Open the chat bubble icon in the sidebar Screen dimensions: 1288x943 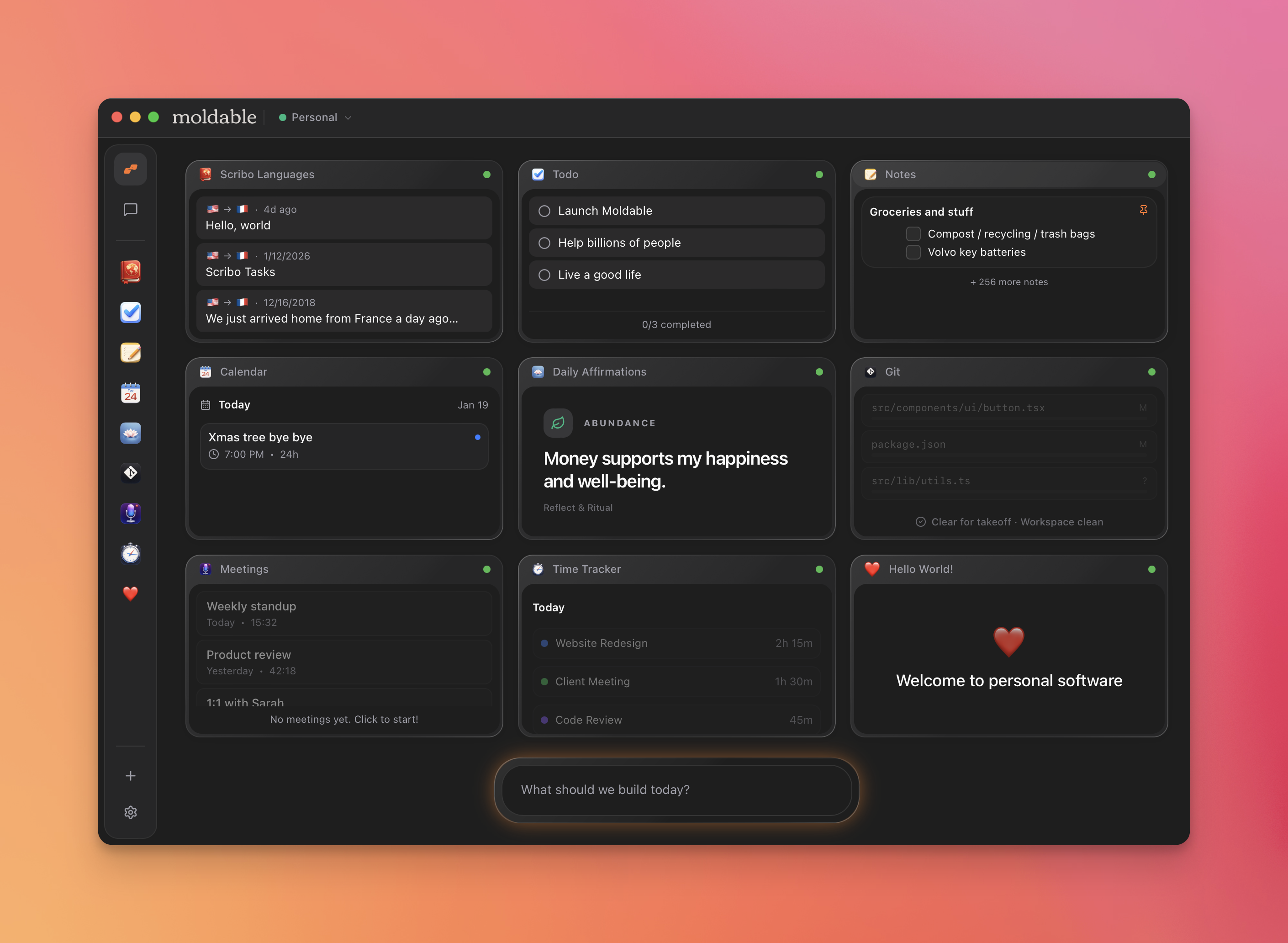[x=130, y=210]
